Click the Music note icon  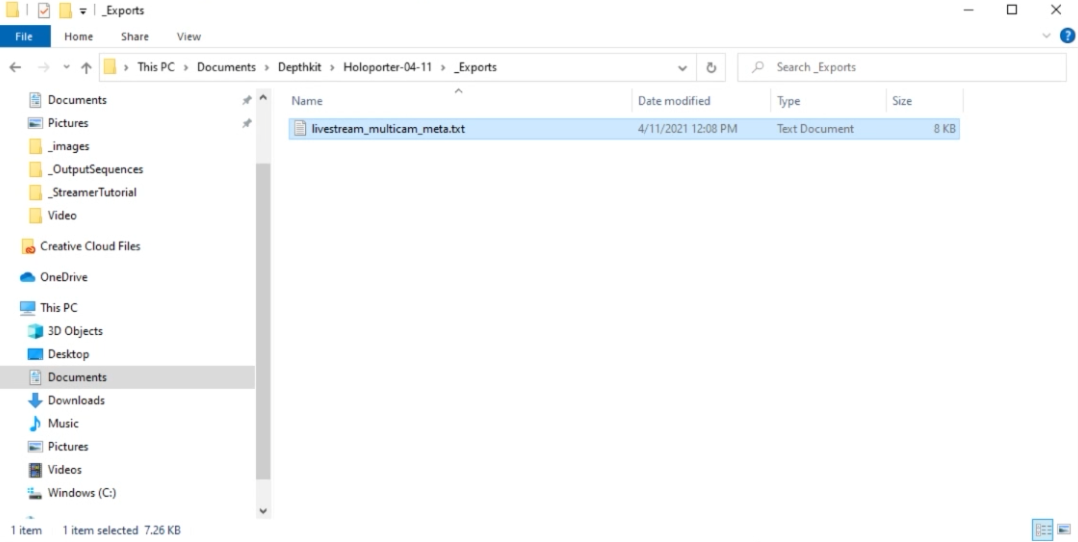[35, 424]
